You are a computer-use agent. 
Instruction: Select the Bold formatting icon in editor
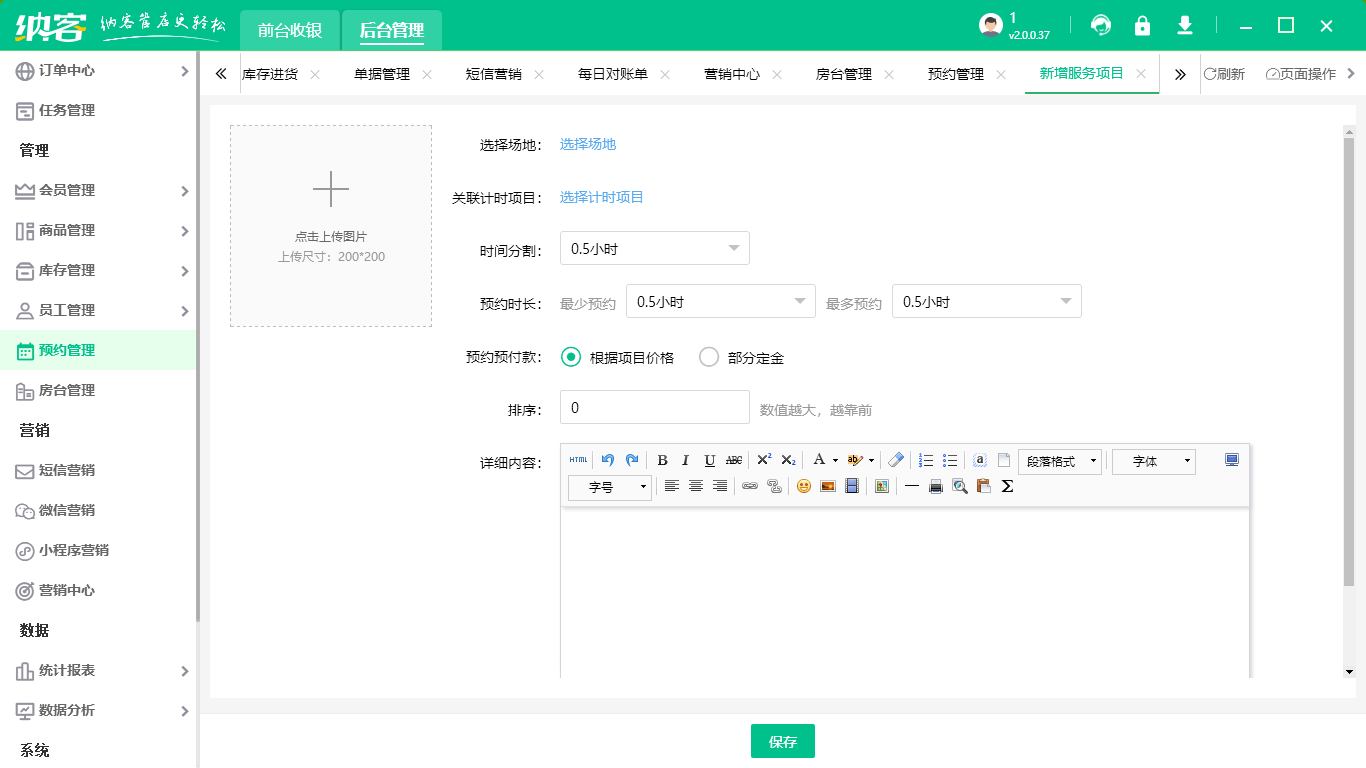pos(663,460)
